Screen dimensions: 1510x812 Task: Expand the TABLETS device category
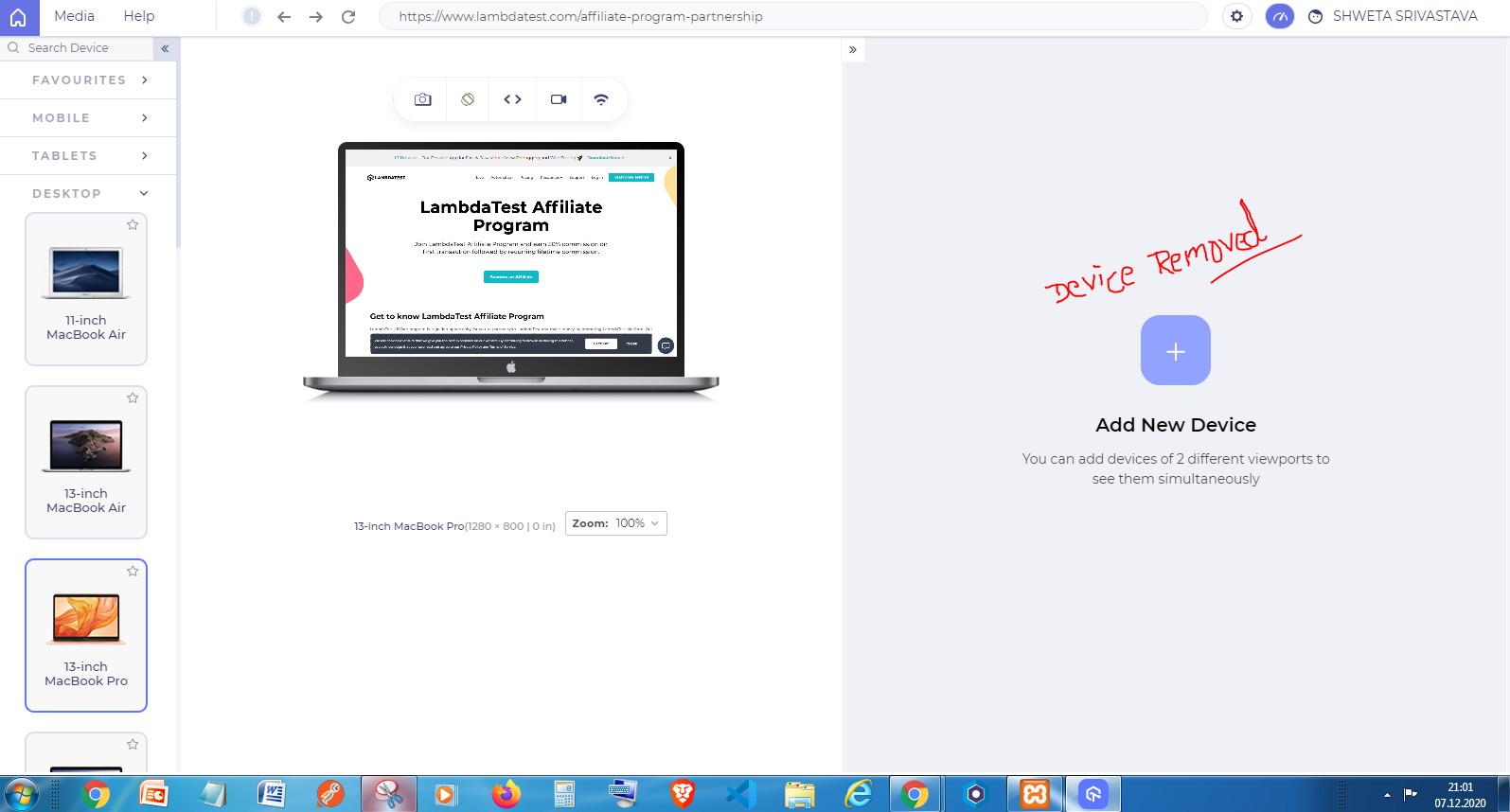pos(88,156)
